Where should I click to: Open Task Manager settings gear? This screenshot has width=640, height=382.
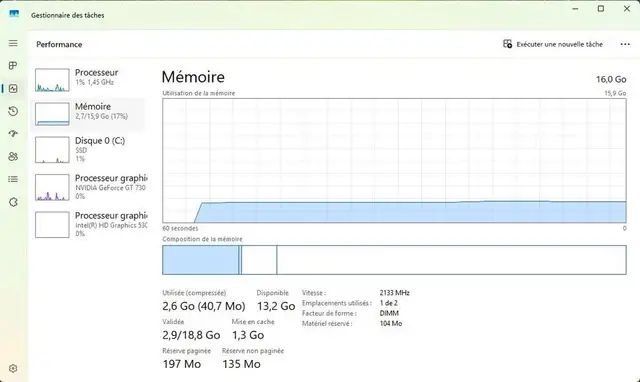pyautogui.click(x=13, y=369)
